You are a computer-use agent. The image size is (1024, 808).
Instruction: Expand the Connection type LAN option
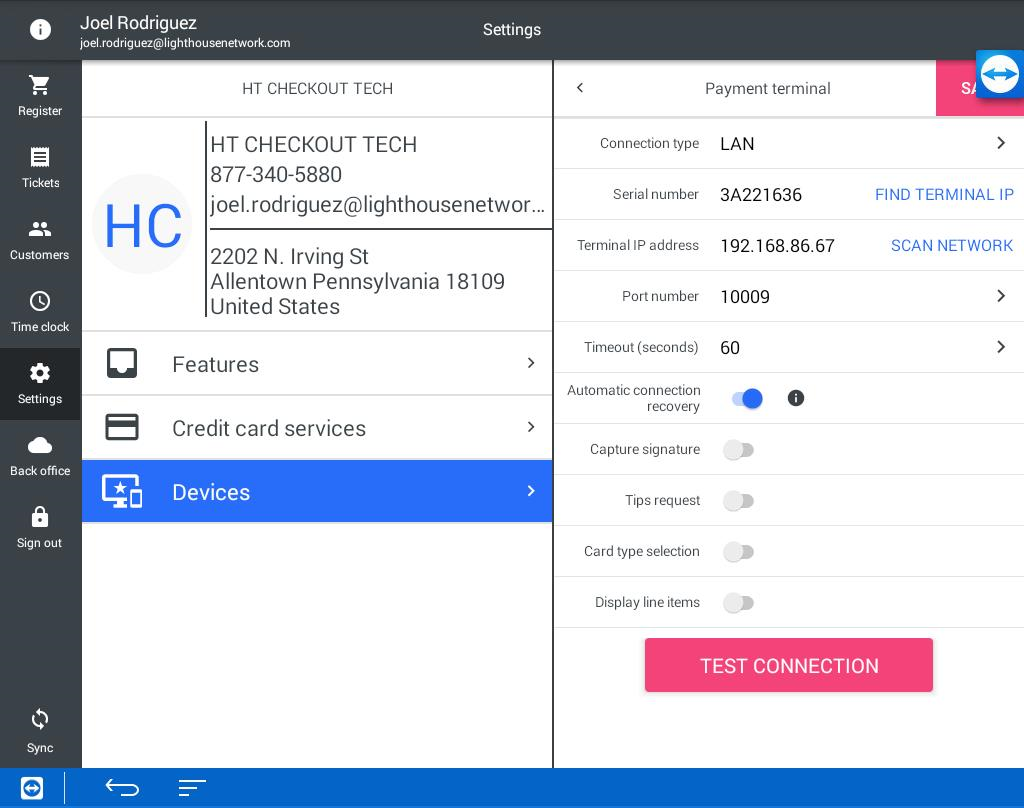pos(1000,144)
